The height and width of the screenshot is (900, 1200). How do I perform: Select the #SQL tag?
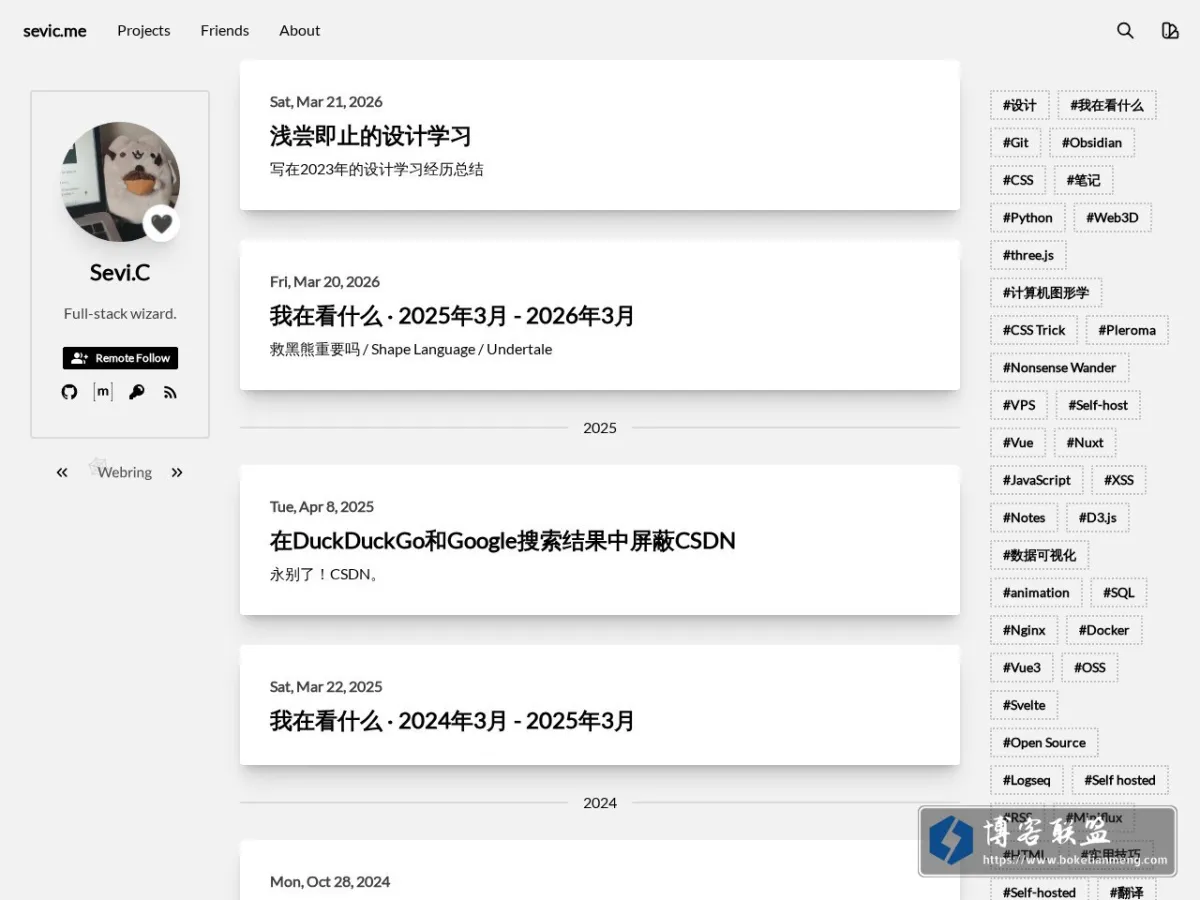(1119, 593)
